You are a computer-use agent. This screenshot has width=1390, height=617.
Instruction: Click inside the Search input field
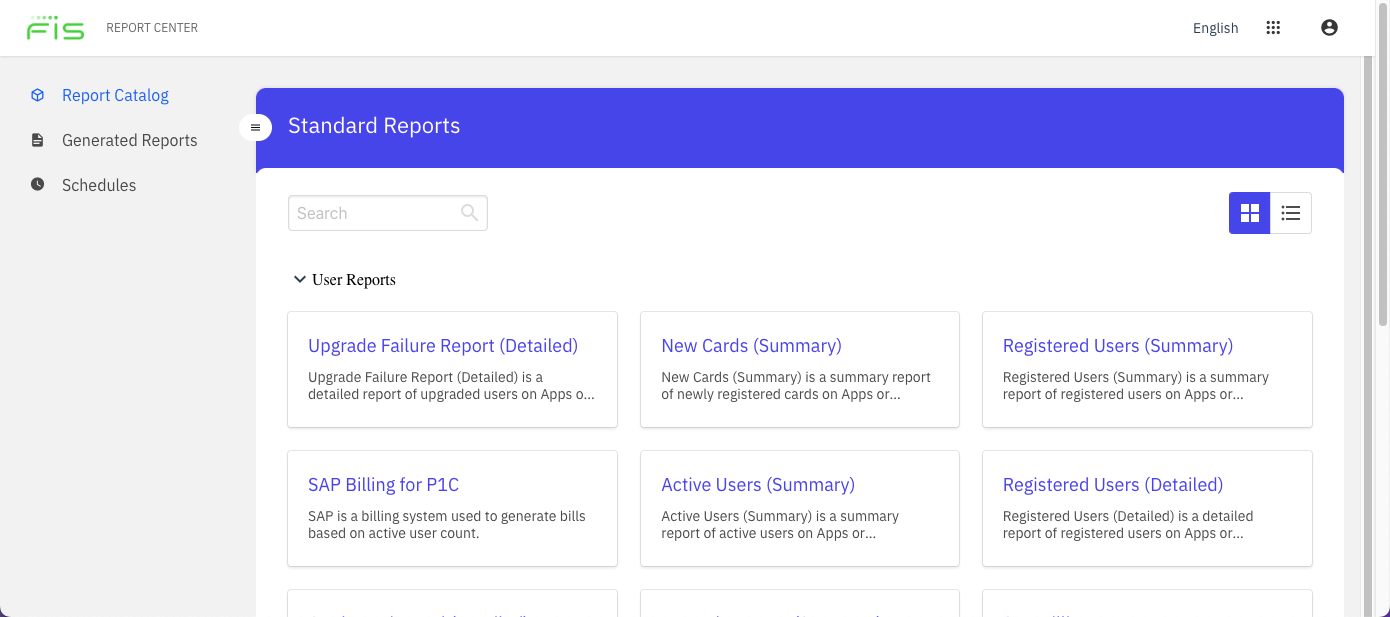pyautogui.click(x=375, y=212)
